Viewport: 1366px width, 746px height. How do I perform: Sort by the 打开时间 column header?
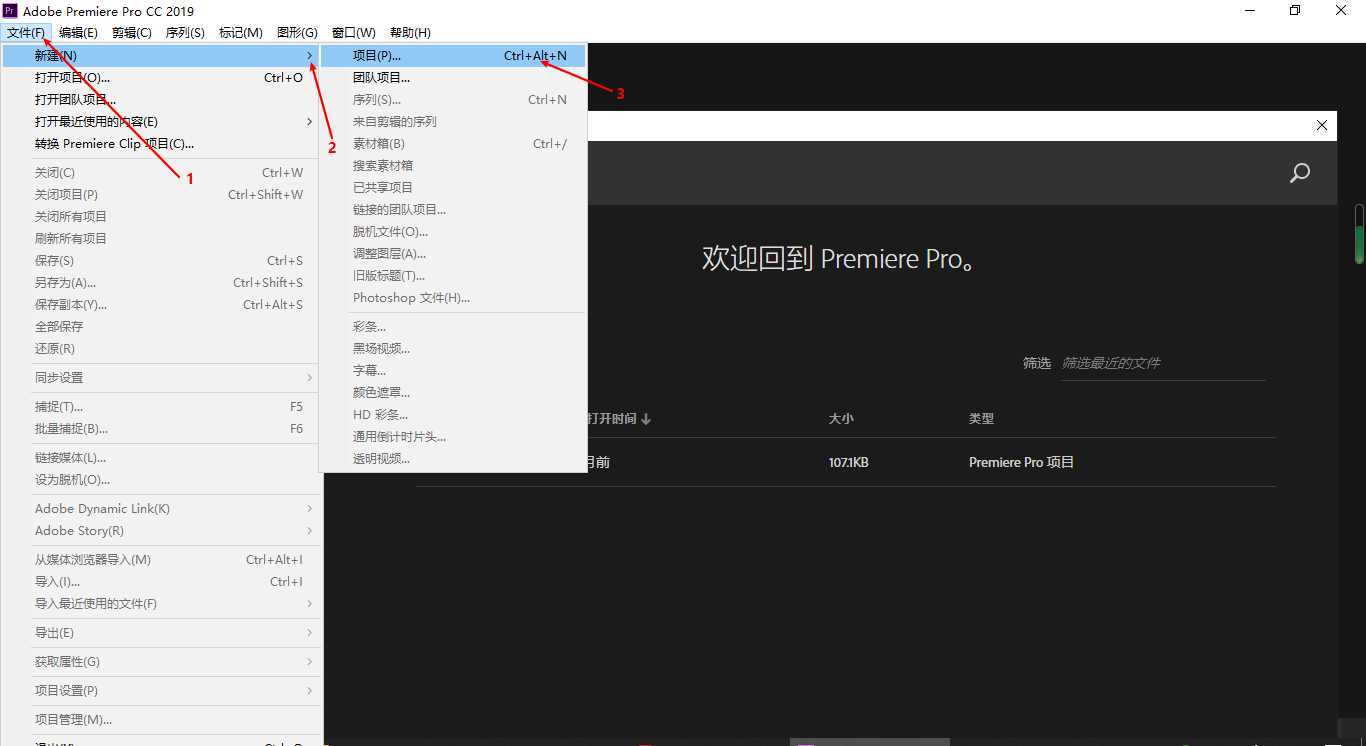coord(619,418)
